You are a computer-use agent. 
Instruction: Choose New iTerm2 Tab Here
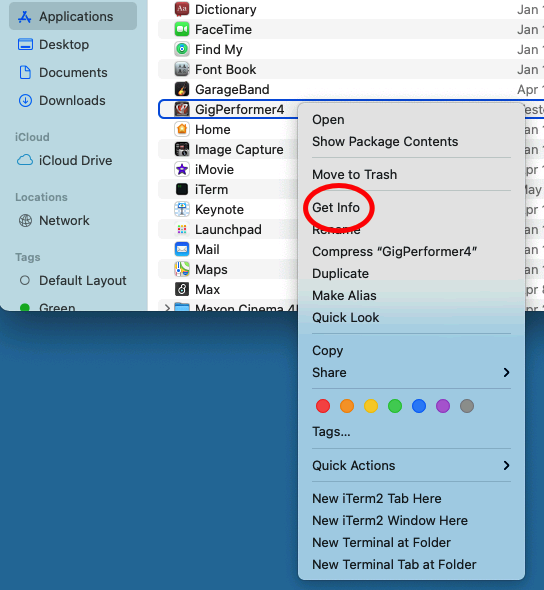pos(377,499)
